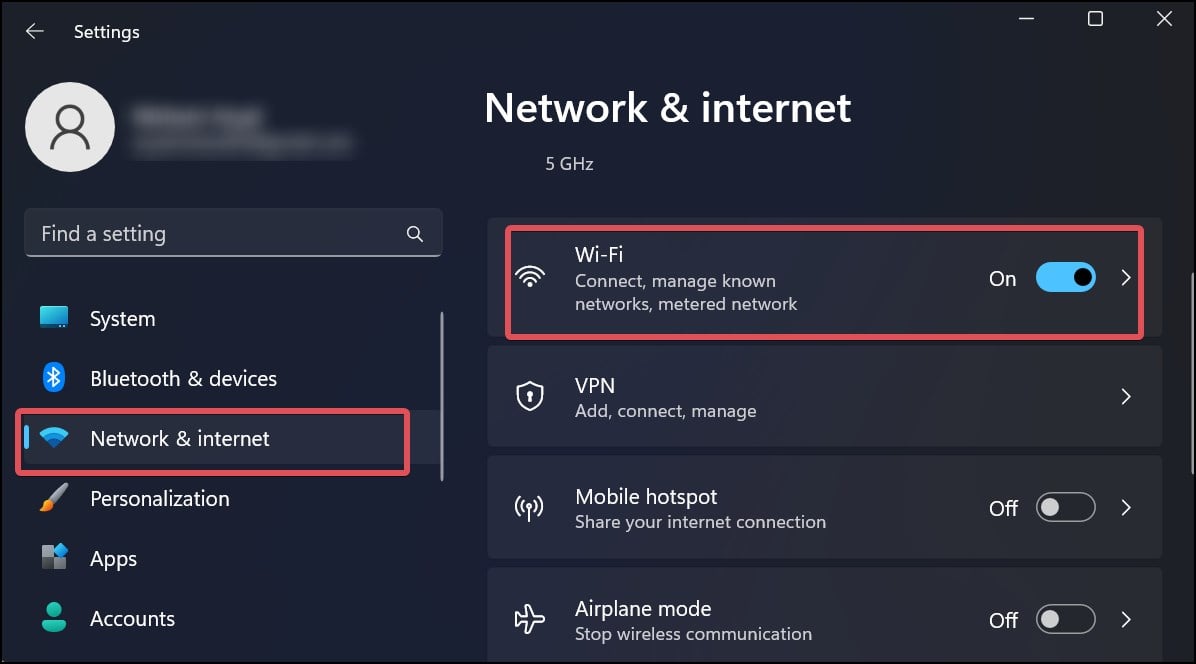The image size is (1196, 664).
Task: Click the System monitor icon in sidebar
Action: [53, 317]
